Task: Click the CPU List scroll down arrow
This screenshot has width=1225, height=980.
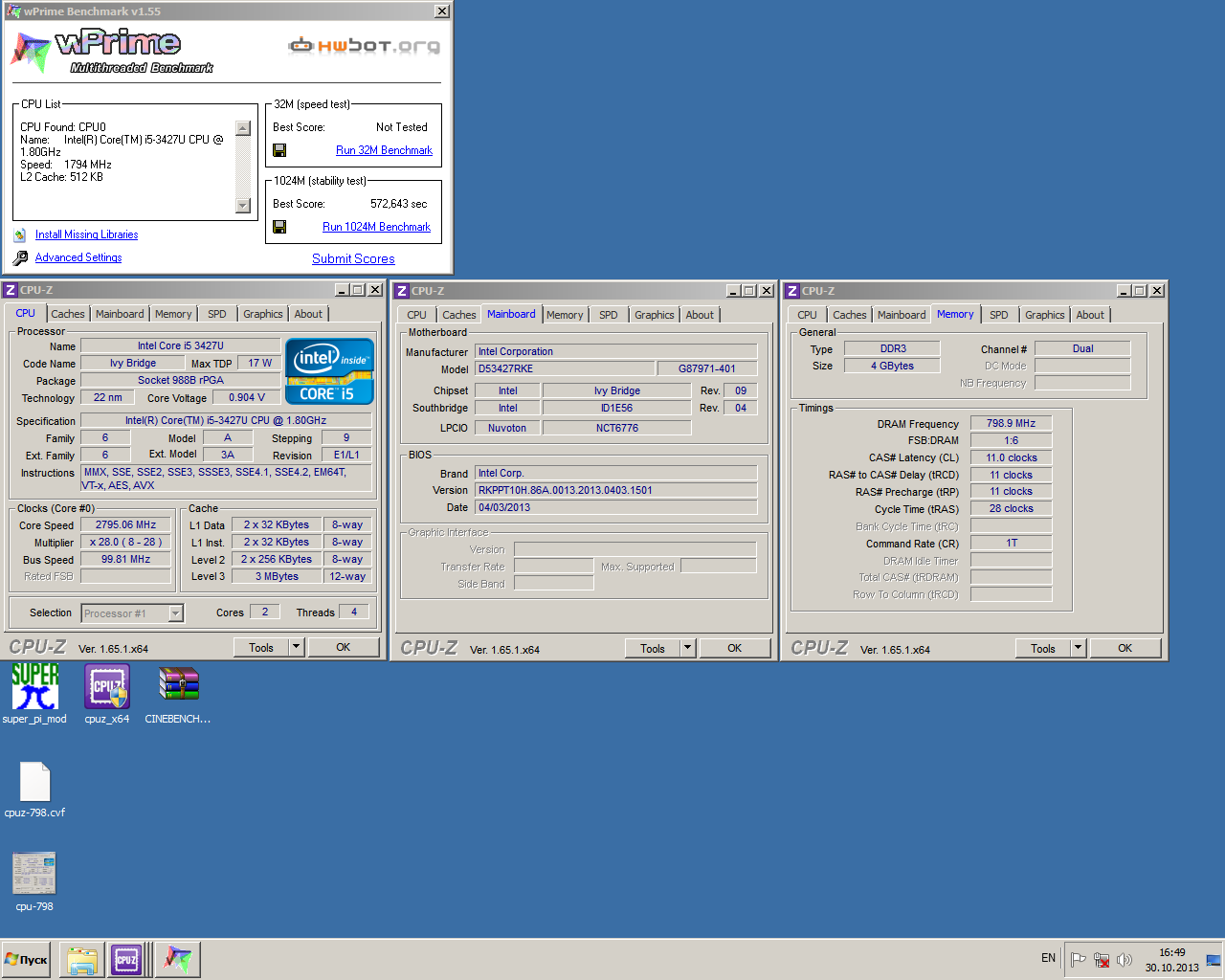Action: [243, 206]
